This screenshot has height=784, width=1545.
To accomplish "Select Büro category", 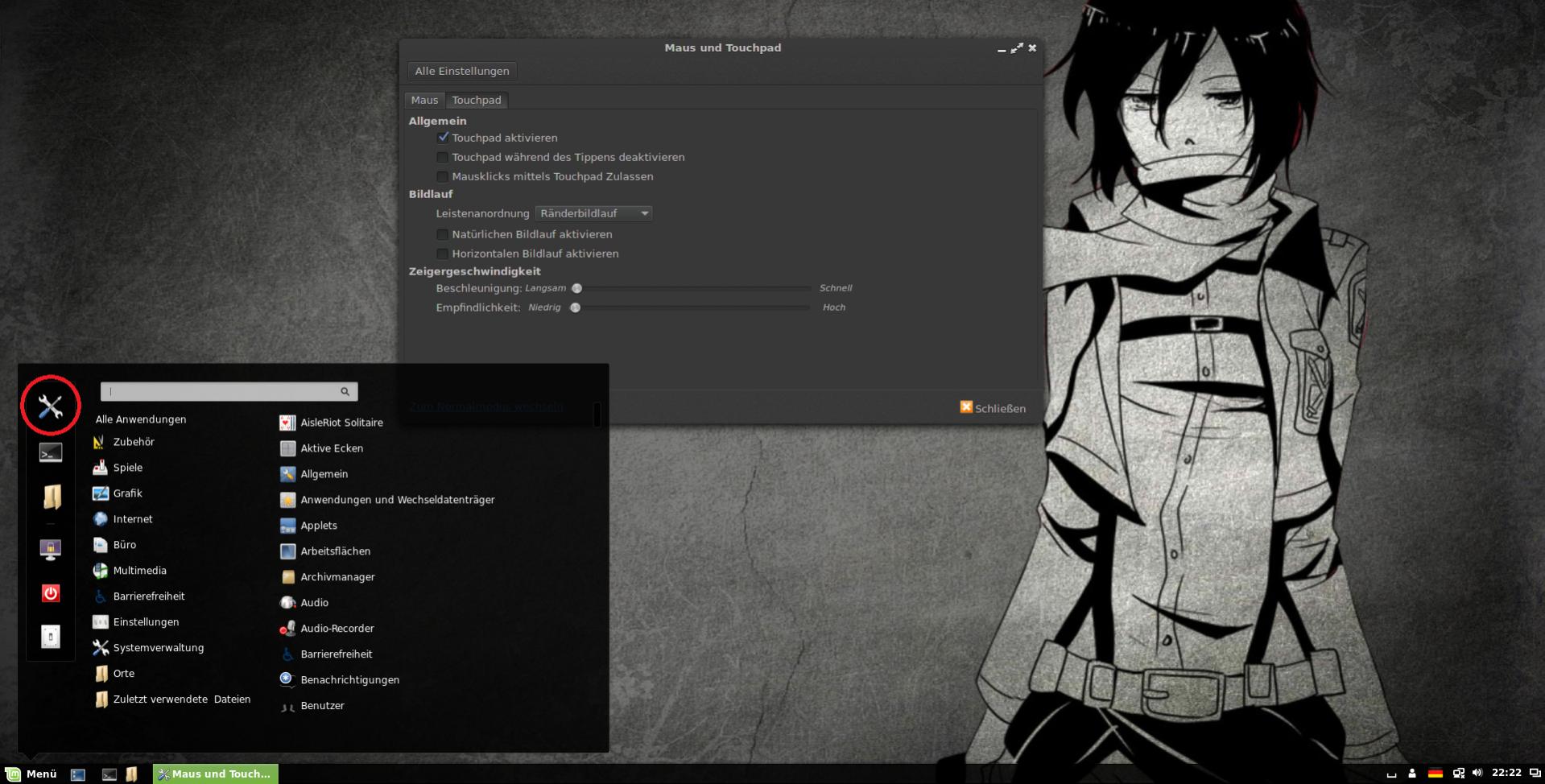I will 114,545.
